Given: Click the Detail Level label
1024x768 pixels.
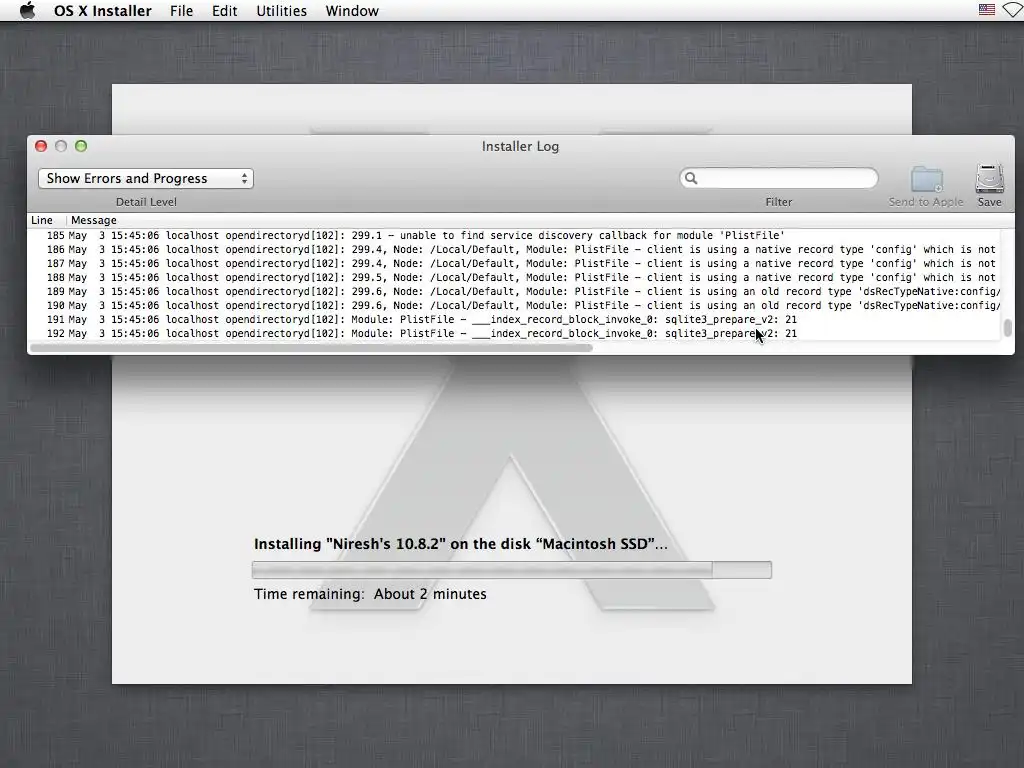Looking at the screenshot, I should pyautogui.click(x=146, y=202).
